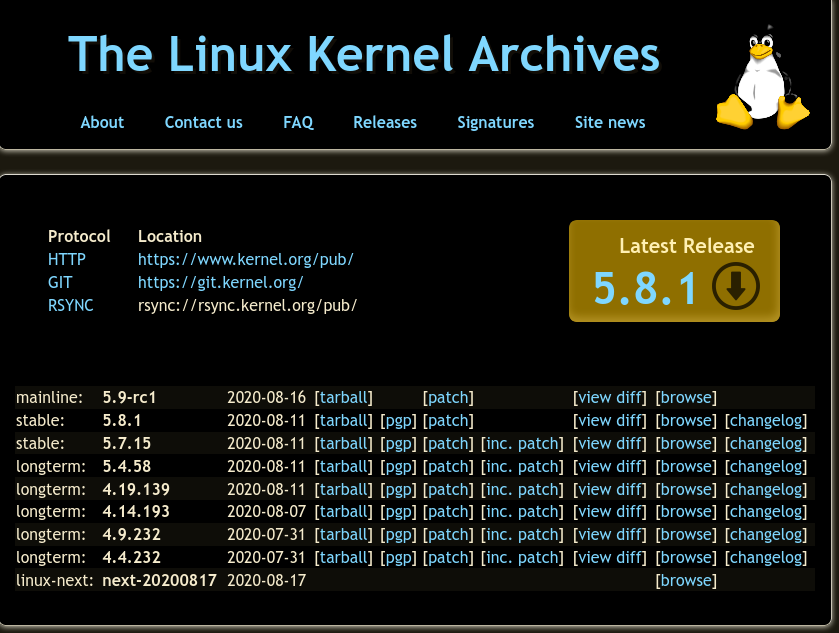Open pgp signature for longterm 4.14.193
This screenshot has width=839, height=633.
pyautogui.click(x=399, y=512)
